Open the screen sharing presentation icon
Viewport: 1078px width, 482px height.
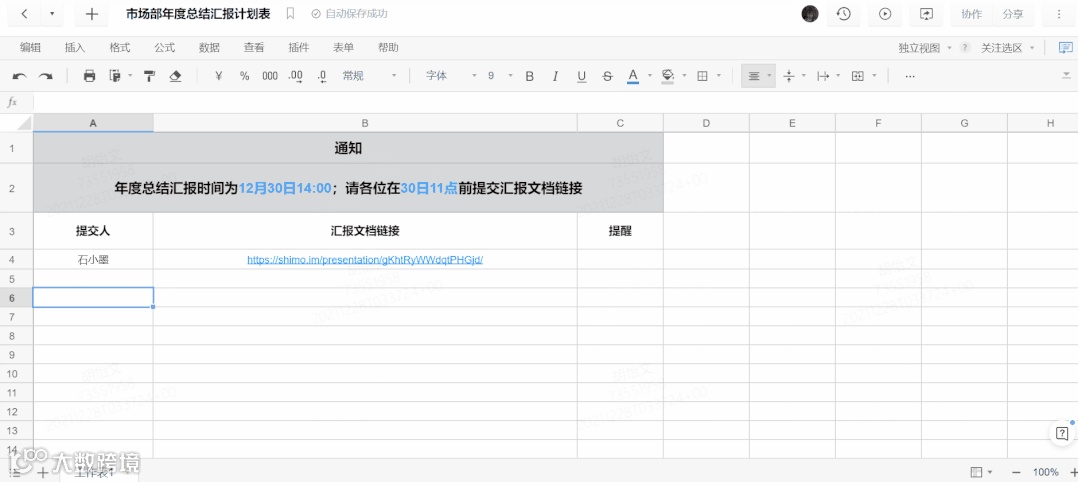point(926,14)
